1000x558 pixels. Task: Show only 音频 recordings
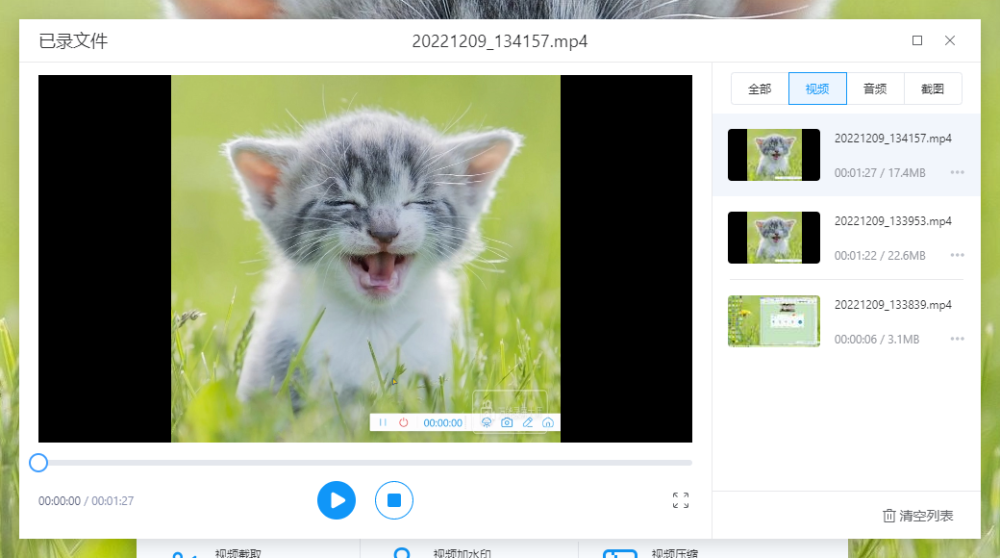point(875,89)
